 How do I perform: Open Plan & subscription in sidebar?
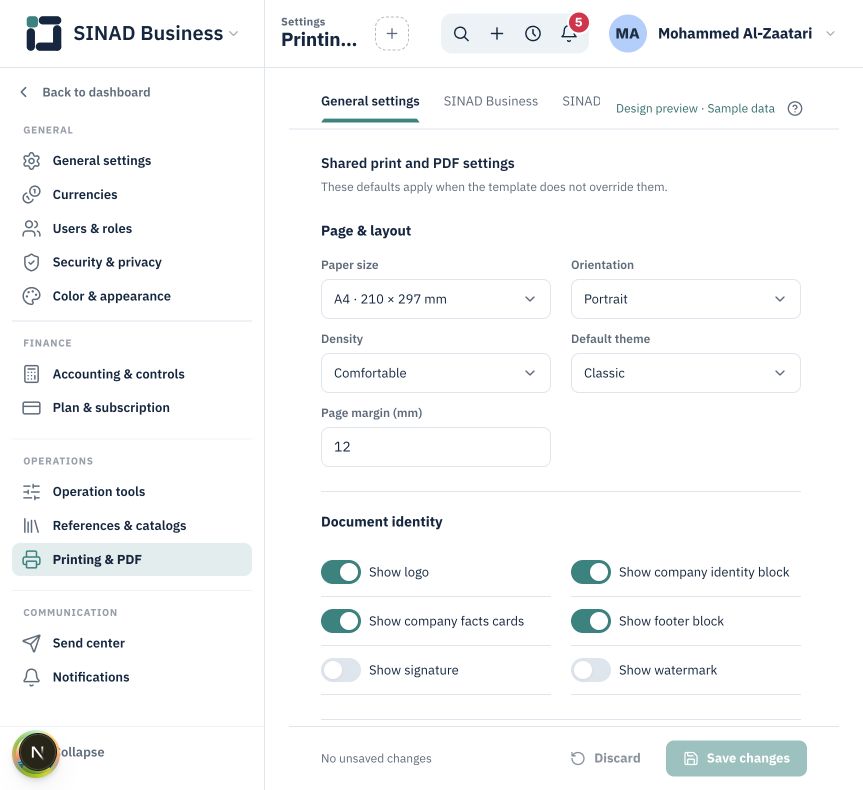tap(132, 407)
